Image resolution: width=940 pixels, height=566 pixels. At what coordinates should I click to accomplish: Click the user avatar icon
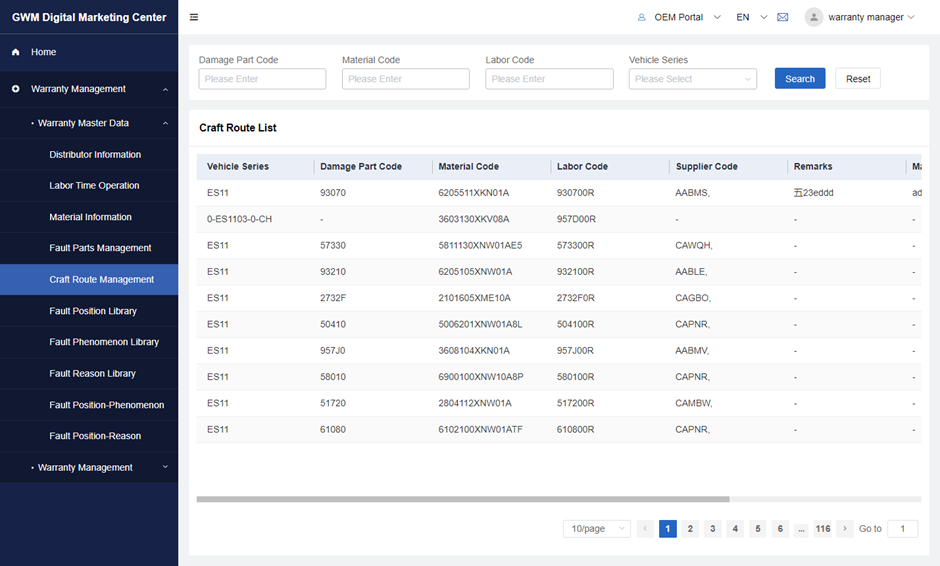click(x=814, y=17)
